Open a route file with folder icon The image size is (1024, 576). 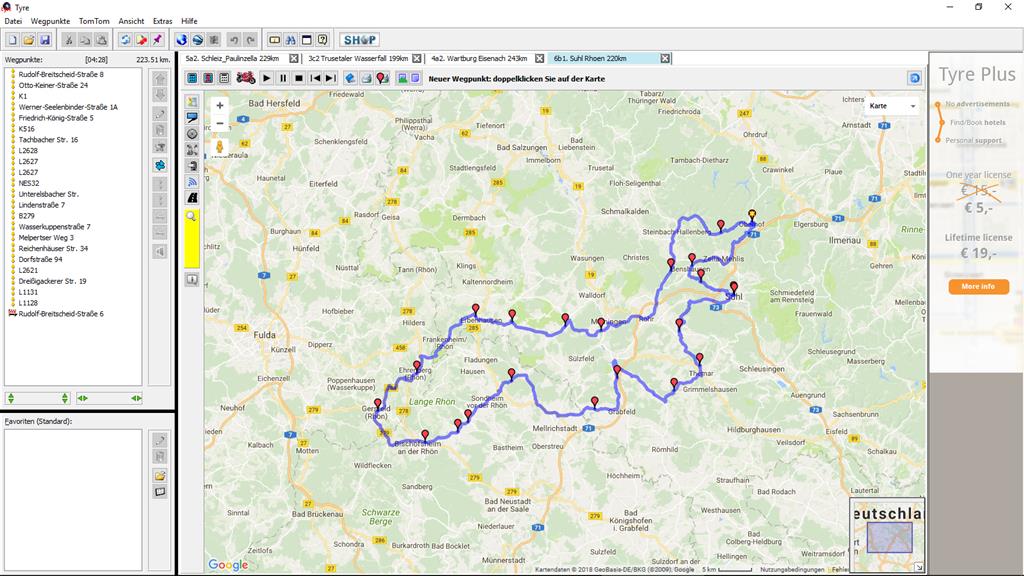(x=29, y=40)
